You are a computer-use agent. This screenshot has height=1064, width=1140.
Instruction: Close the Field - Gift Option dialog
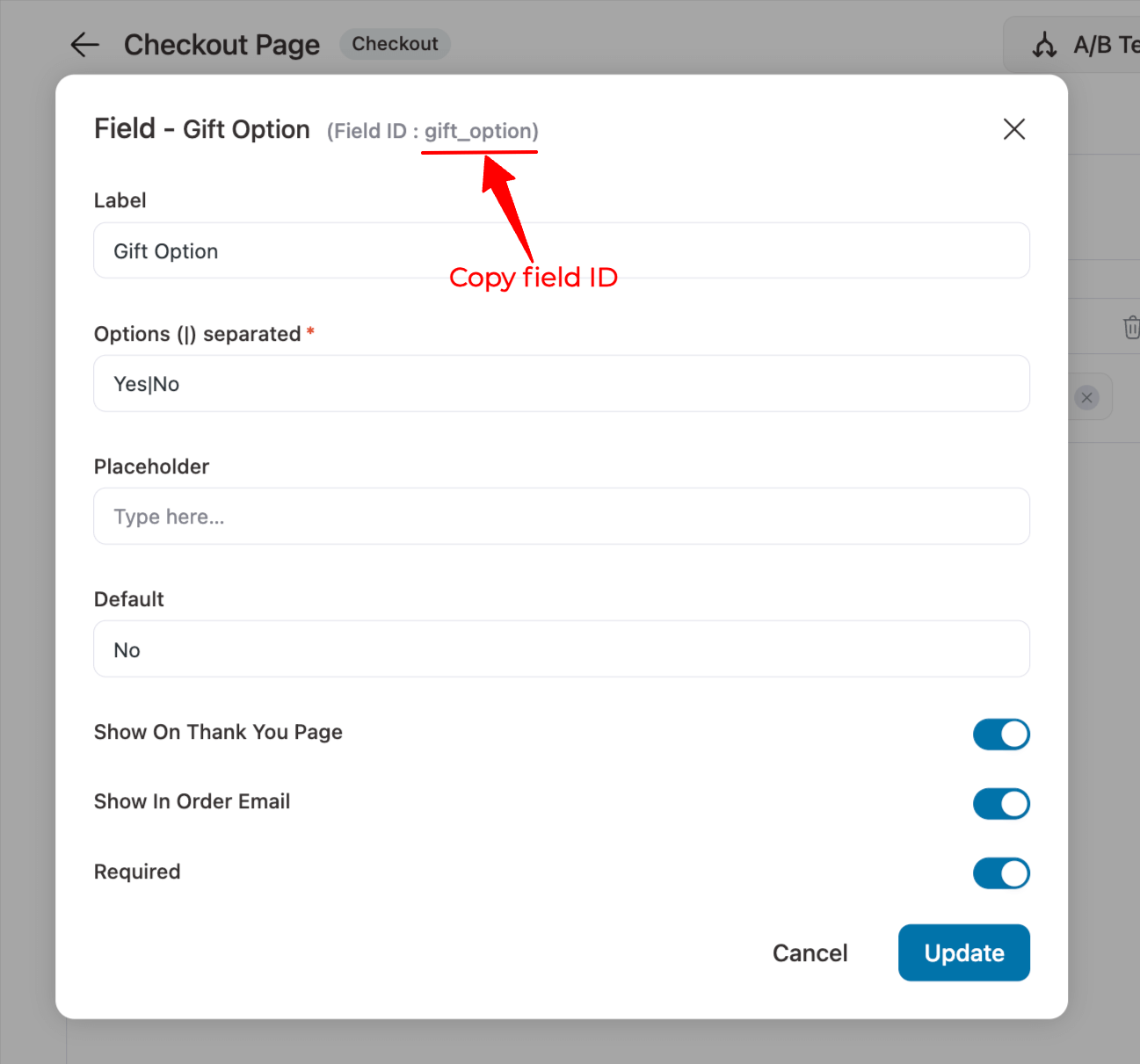click(1013, 129)
